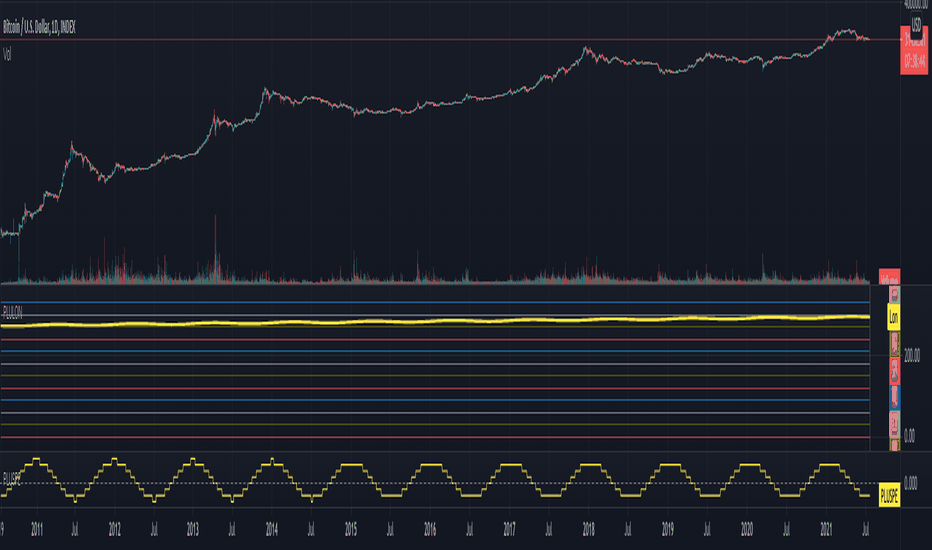Click the yellow PLUSPE price-scale badge
The width and height of the screenshot is (932, 550).
(889, 495)
